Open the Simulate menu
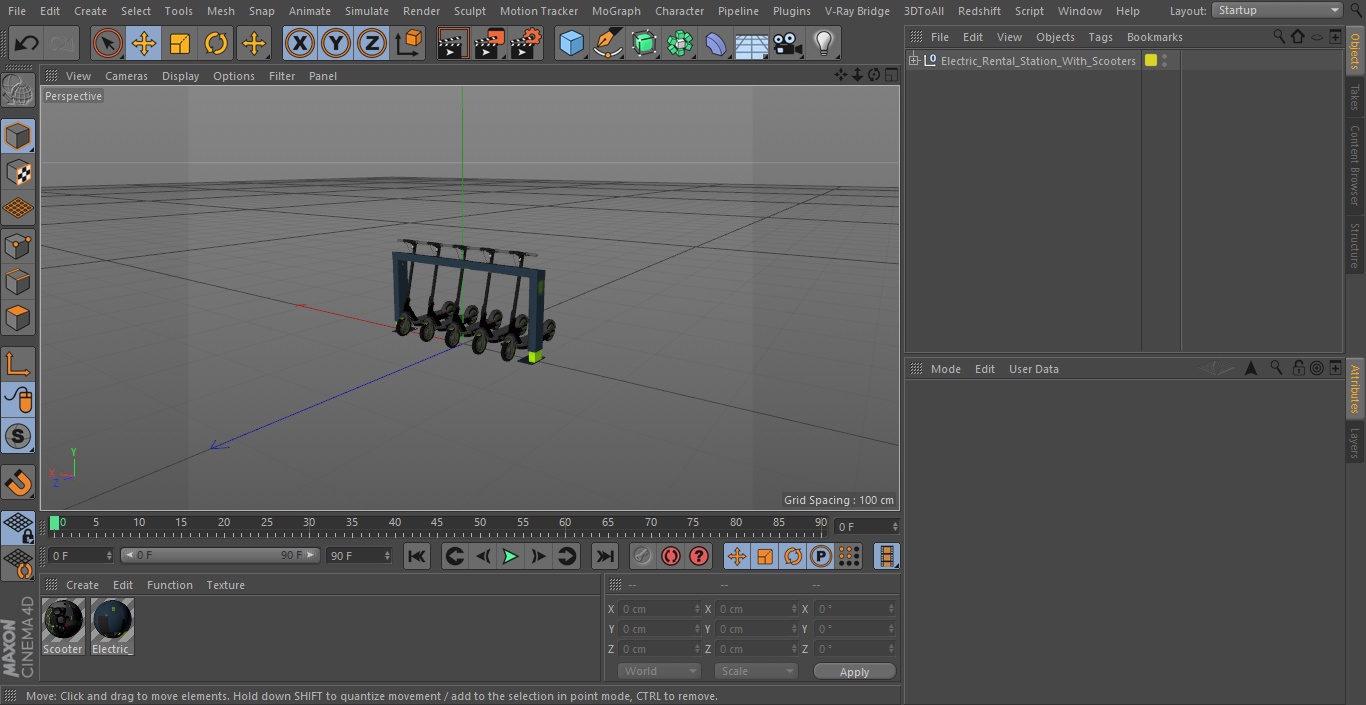The image size is (1366, 705). (367, 11)
